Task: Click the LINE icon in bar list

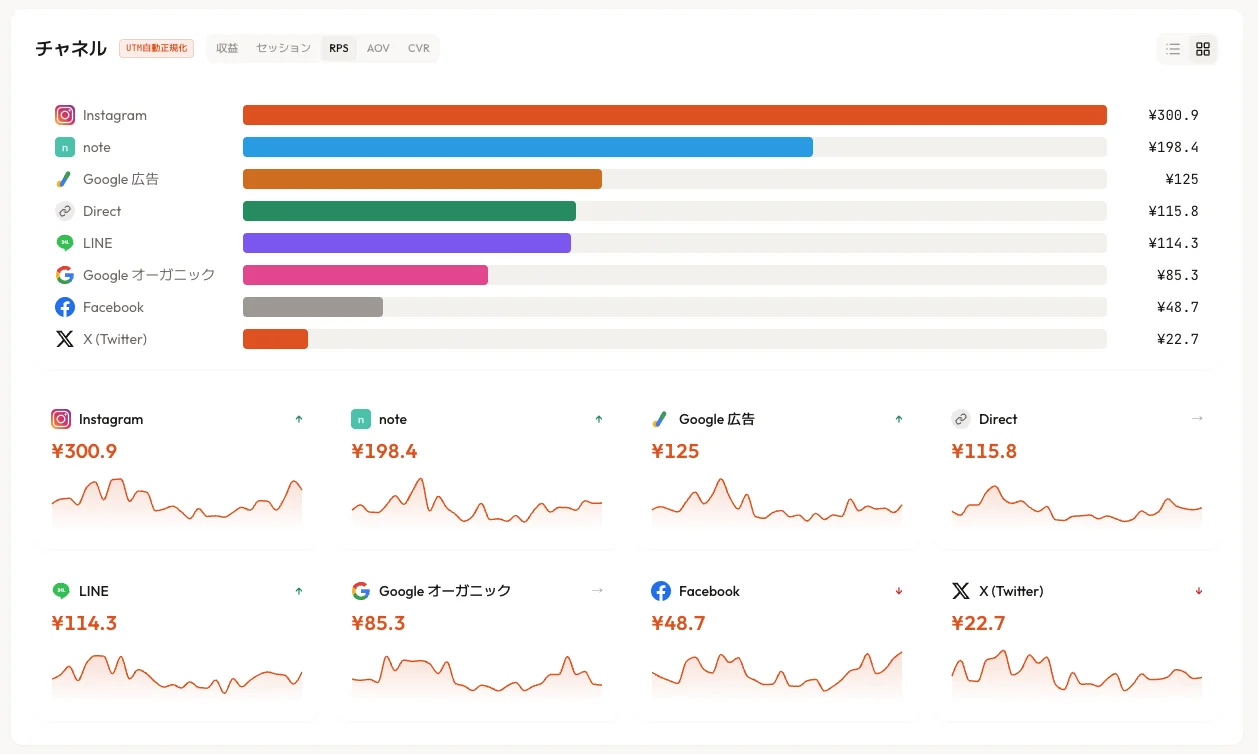Action: click(x=65, y=243)
